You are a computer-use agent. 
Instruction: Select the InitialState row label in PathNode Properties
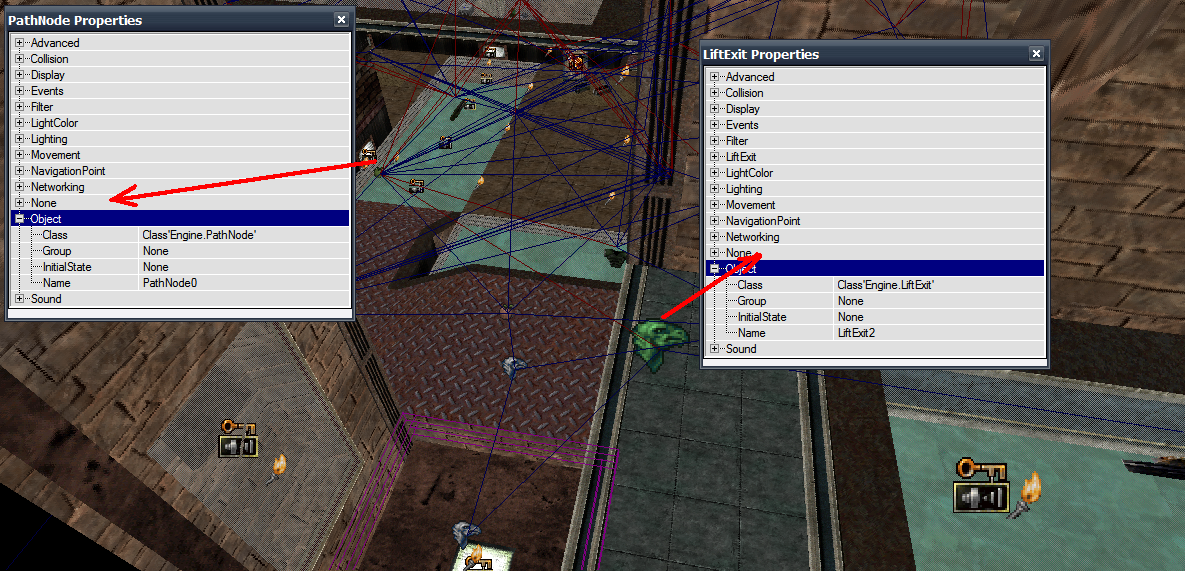pyautogui.click(x=67, y=267)
